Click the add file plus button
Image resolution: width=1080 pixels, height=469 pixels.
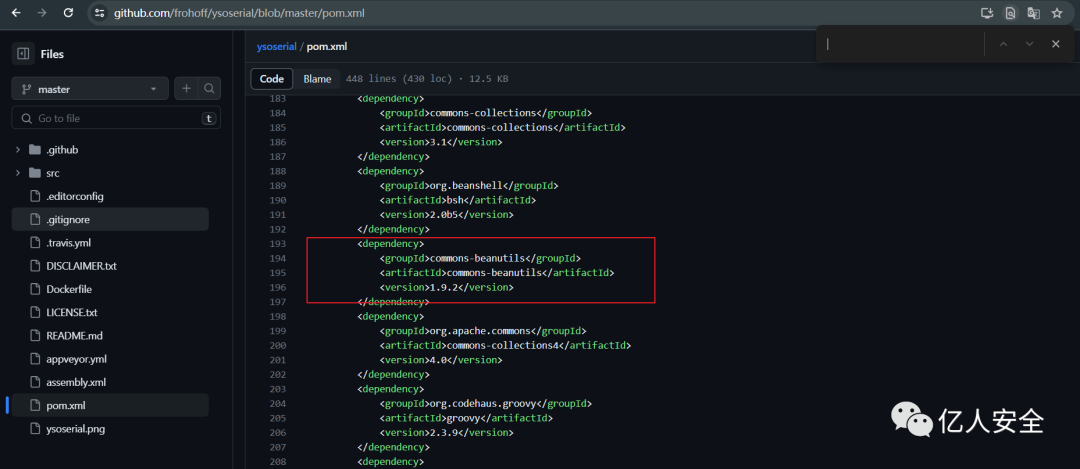pos(186,89)
